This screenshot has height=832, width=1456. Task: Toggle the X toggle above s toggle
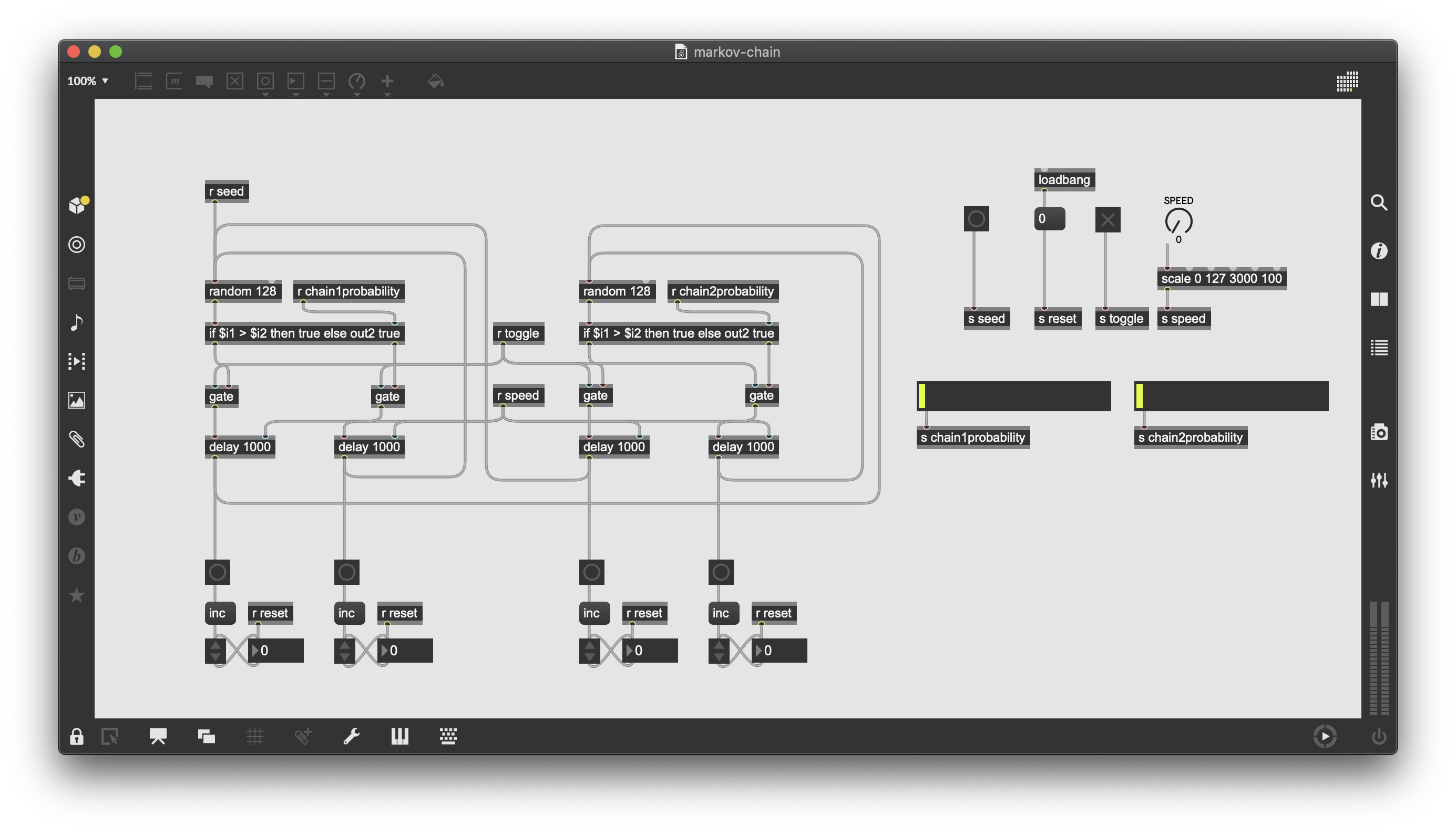pyautogui.click(x=1107, y=219)
